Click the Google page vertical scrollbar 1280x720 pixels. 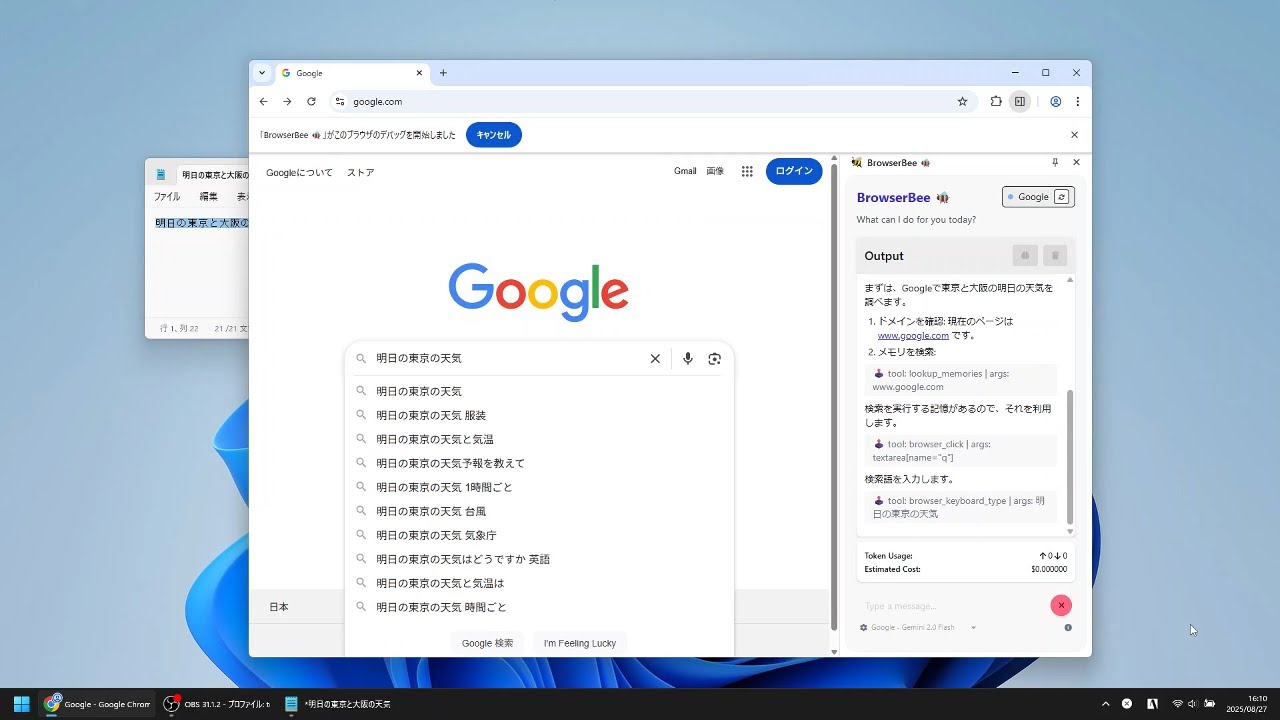click(835, 395)
